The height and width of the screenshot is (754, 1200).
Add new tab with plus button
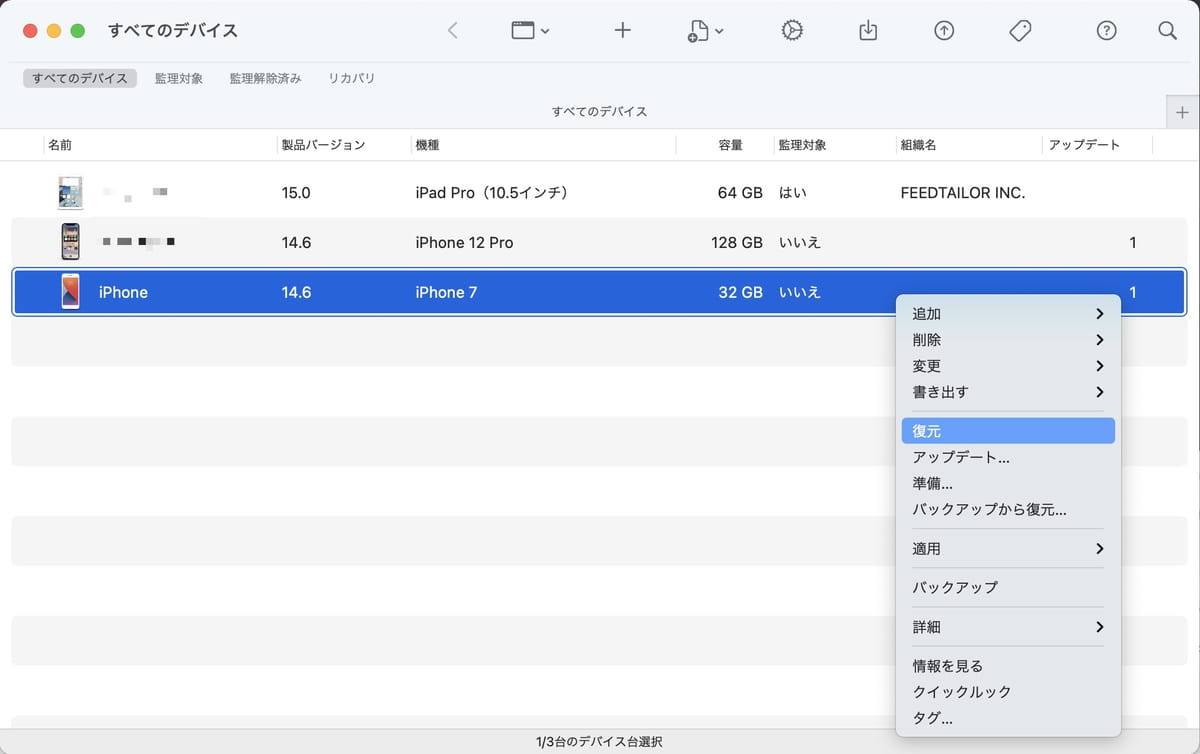pos(1183,112)
